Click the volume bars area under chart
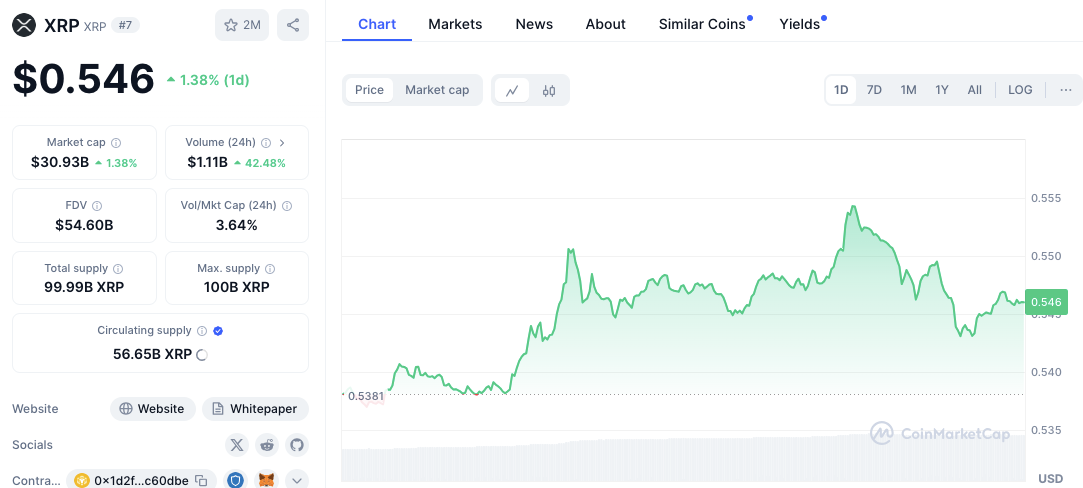Viewport: 1083px width, 488px height. [684, 459]
